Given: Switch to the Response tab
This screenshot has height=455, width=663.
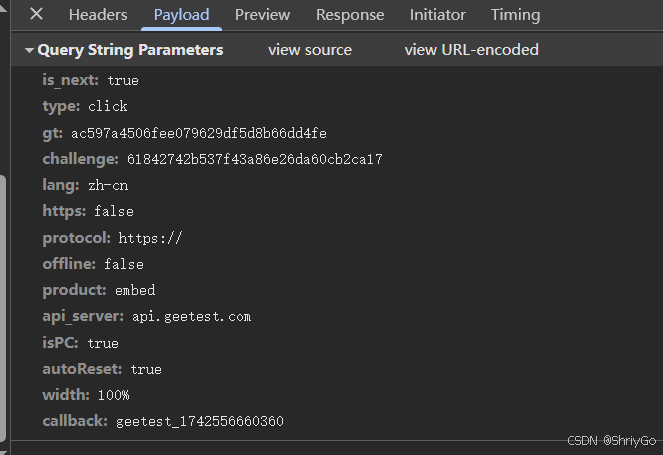Looking at the screenshot, I should point(350,15).
